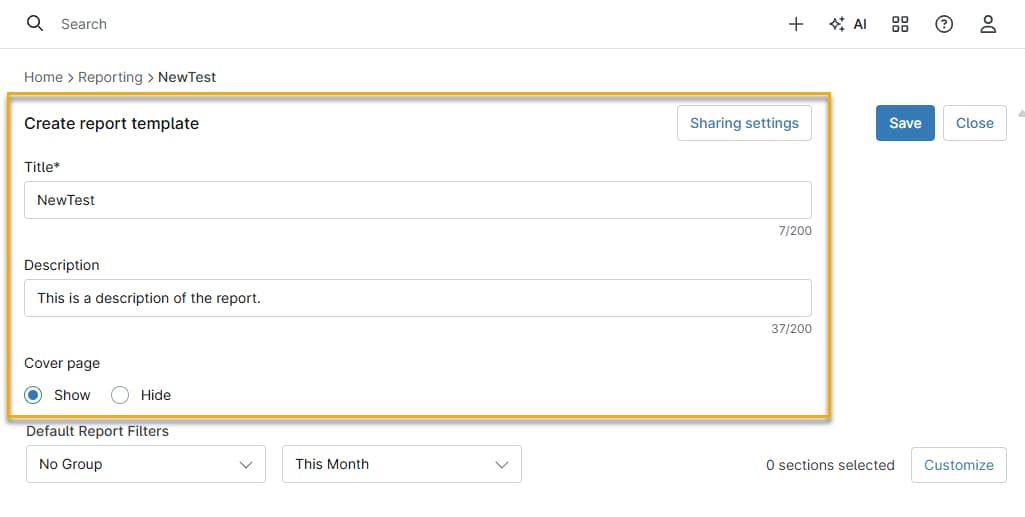Open the plus create-new menu
Screen dimensions: 1025x517
[x=796, y=24]
